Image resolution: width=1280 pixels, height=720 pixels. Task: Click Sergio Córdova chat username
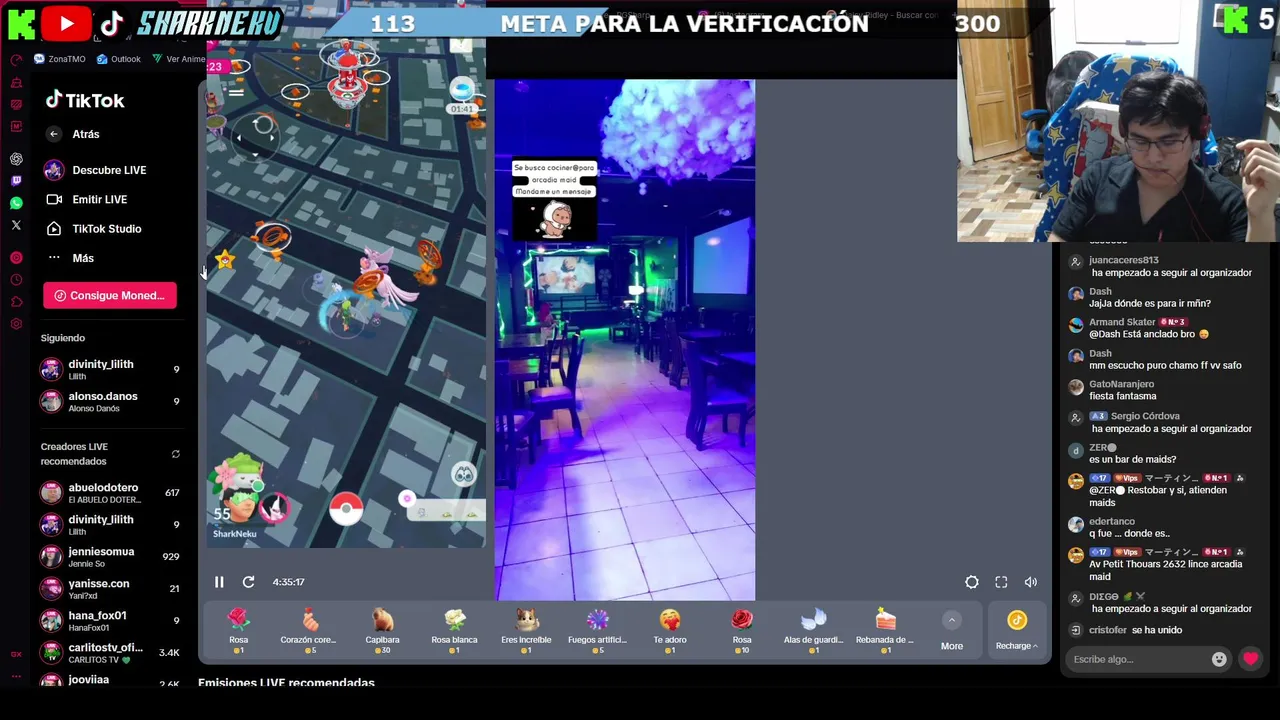pos(1145,416)
